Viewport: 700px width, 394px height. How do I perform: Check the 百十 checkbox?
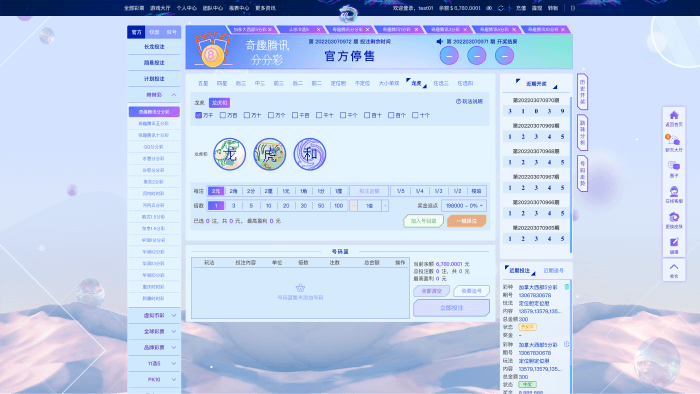click(x=367, y=115)
